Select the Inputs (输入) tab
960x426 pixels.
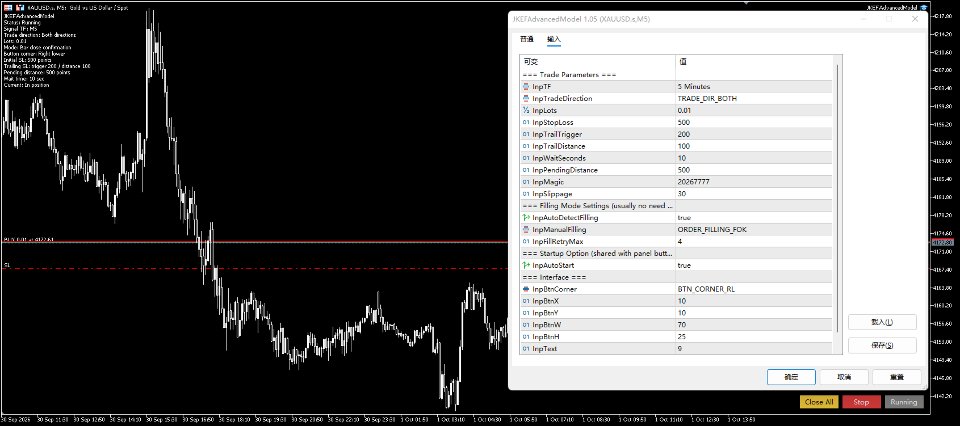(x=553, y=39)
